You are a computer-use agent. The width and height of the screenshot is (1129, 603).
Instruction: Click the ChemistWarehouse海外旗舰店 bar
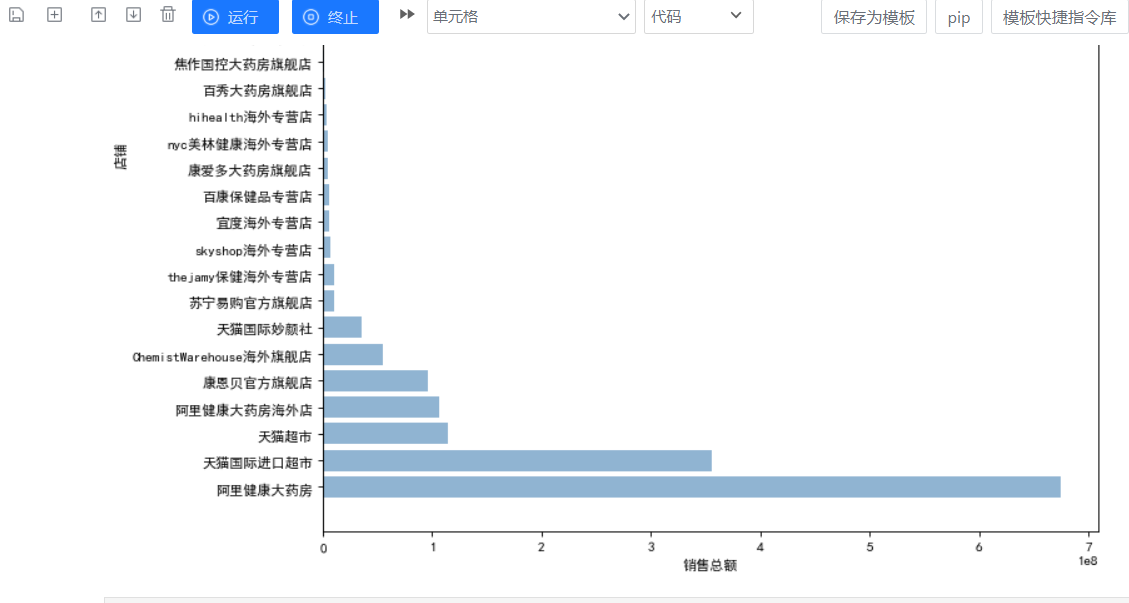coord(354,354)
